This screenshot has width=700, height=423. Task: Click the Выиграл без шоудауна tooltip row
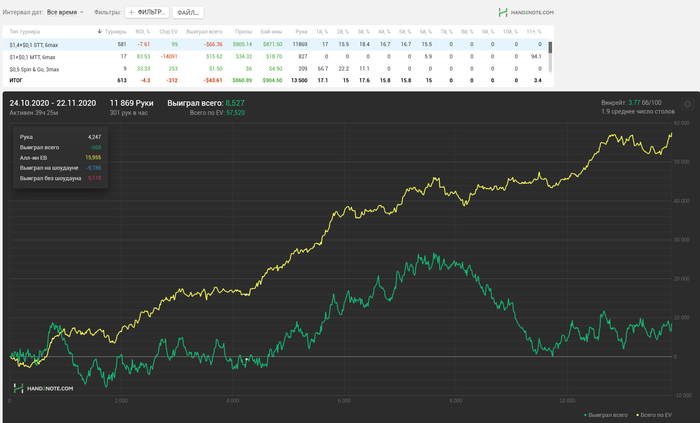60,178
